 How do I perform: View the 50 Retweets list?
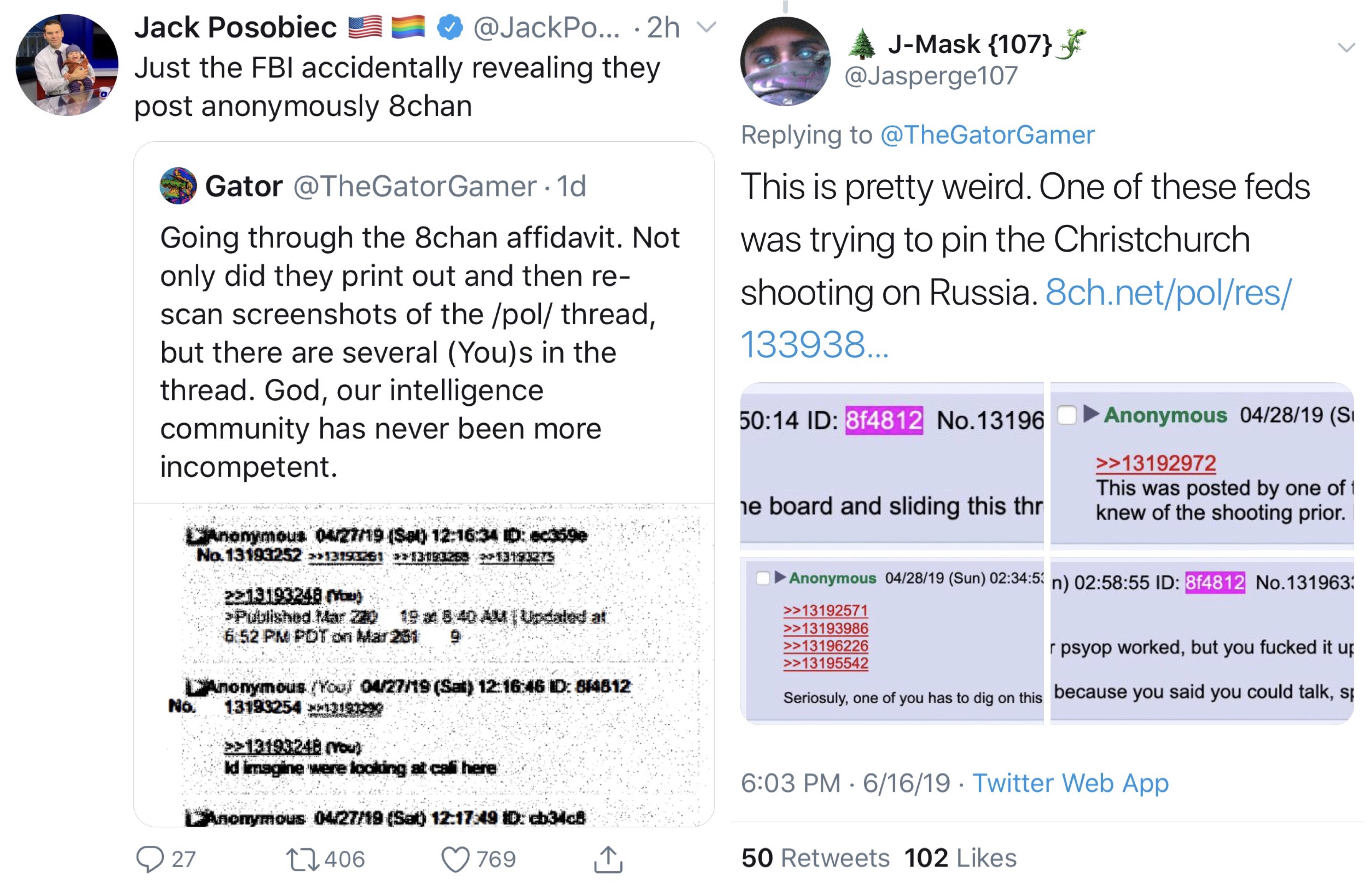[815, 857]
